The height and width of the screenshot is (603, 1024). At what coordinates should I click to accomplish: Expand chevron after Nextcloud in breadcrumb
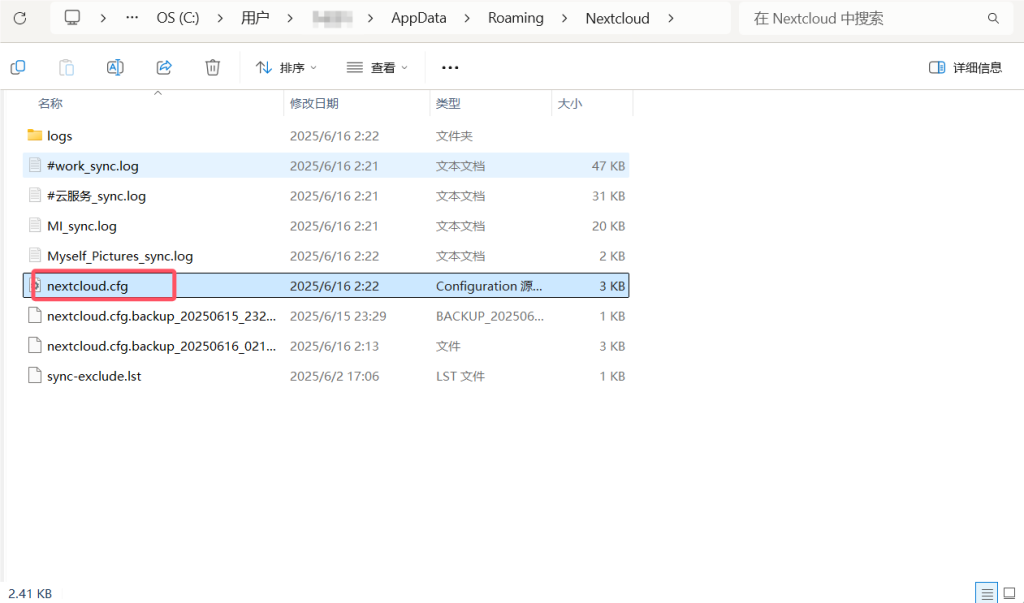click(x=670, y=18)
